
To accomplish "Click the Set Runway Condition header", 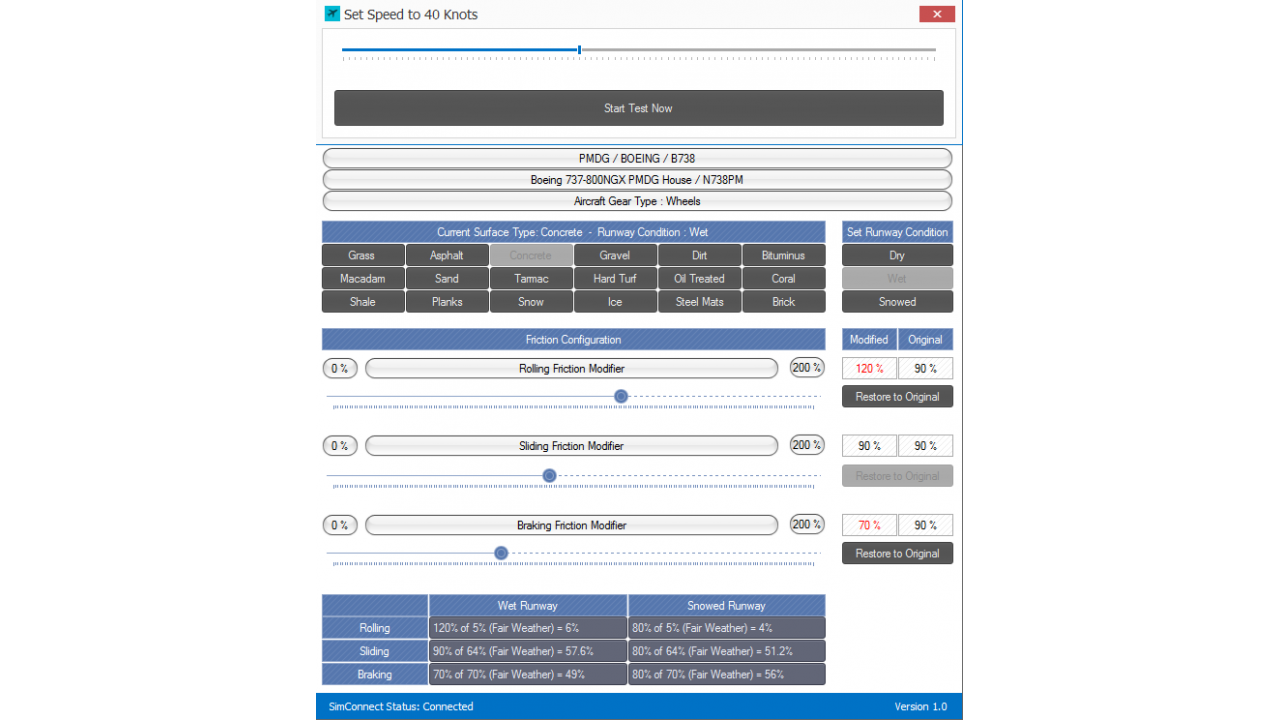I will tap(897, 232).
